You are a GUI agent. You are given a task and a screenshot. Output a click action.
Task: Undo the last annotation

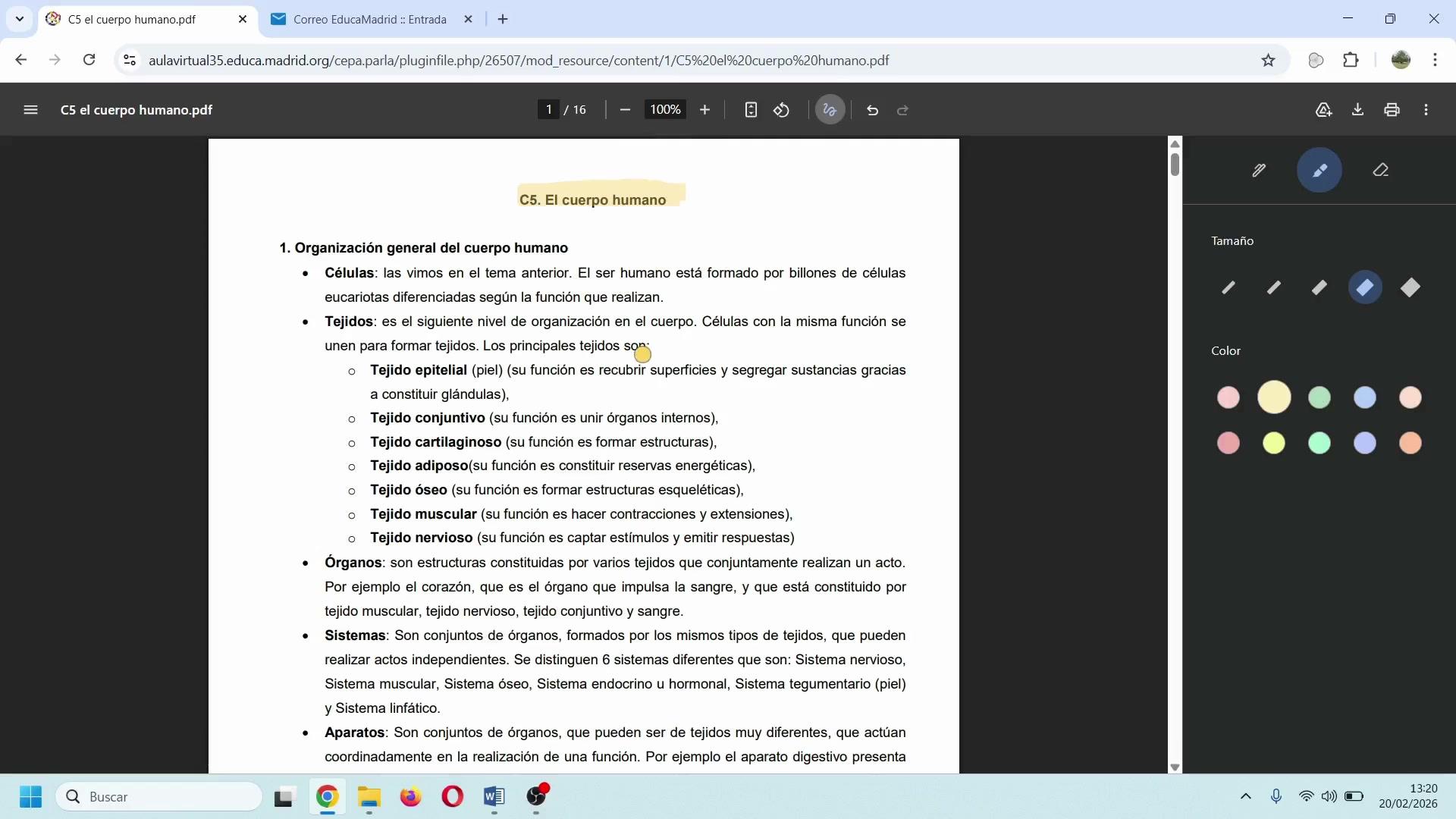coord(872,110)
